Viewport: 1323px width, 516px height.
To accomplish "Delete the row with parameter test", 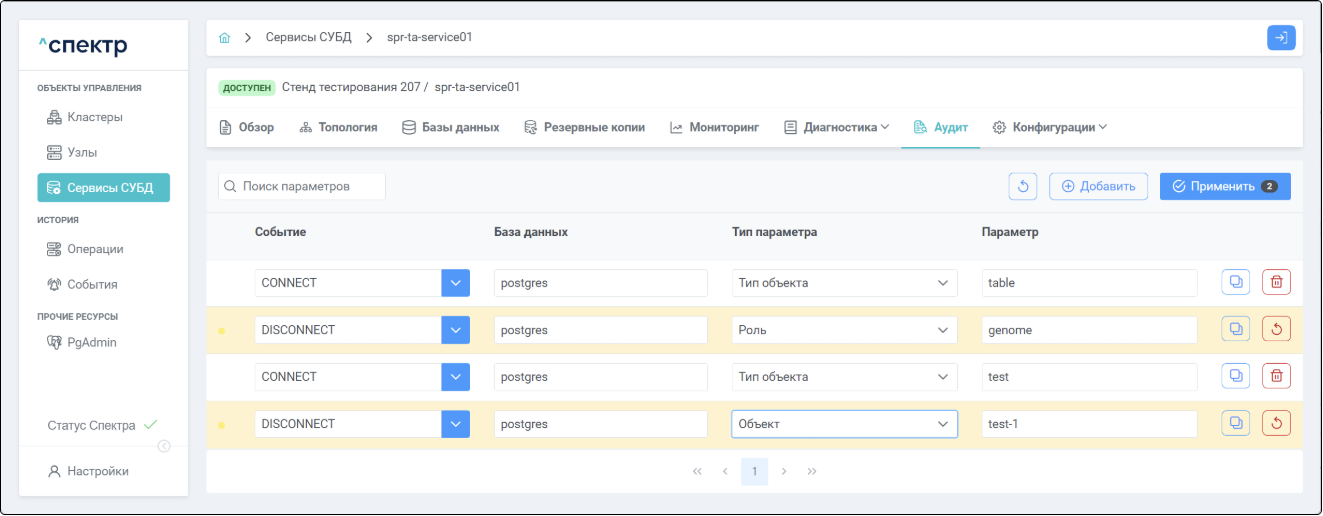I will coord(1276,377).
